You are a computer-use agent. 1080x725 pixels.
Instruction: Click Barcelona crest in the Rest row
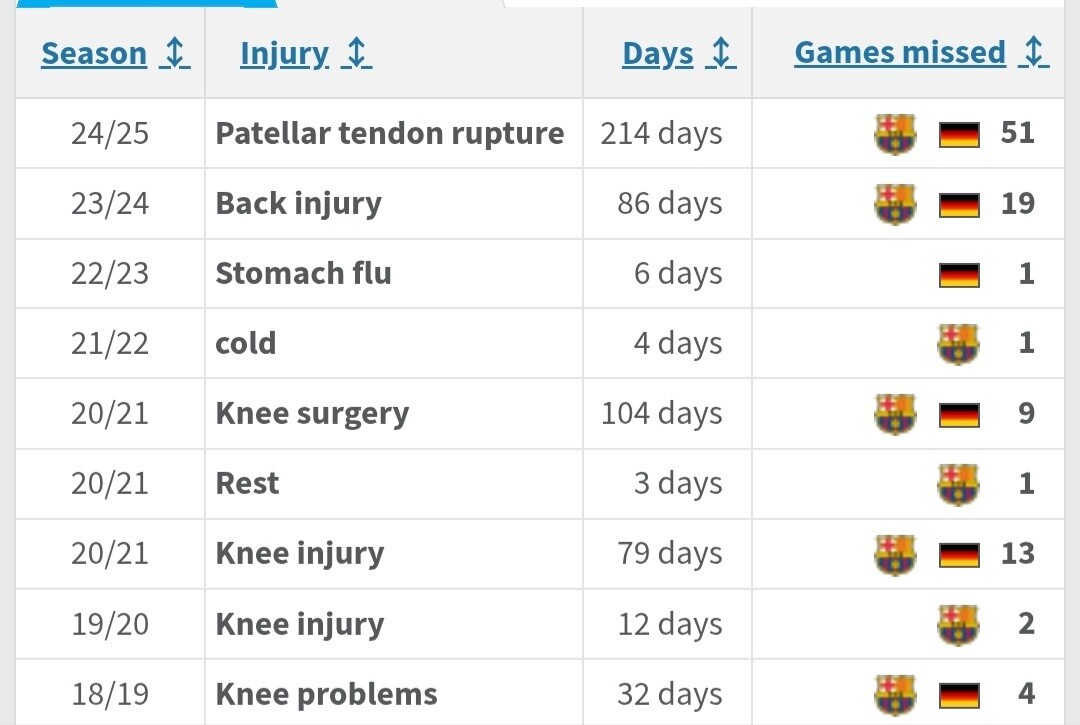coord(958,484)
